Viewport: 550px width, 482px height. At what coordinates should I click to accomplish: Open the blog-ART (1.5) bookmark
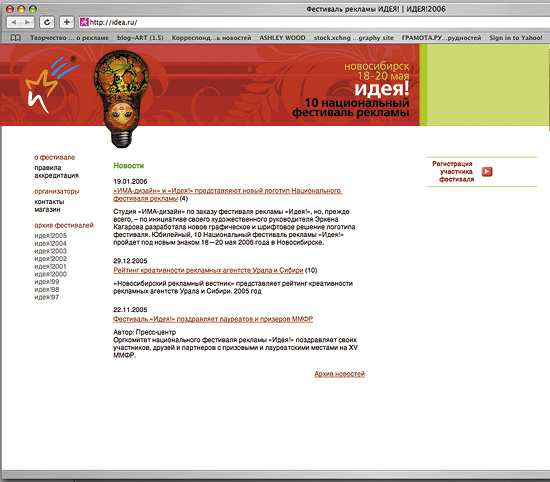tap(140, 38)
